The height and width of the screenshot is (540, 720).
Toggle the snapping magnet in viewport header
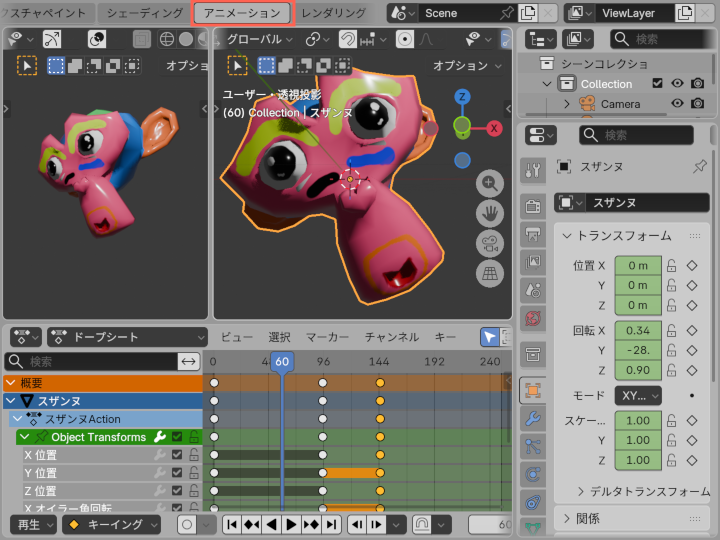click(348, 39)
